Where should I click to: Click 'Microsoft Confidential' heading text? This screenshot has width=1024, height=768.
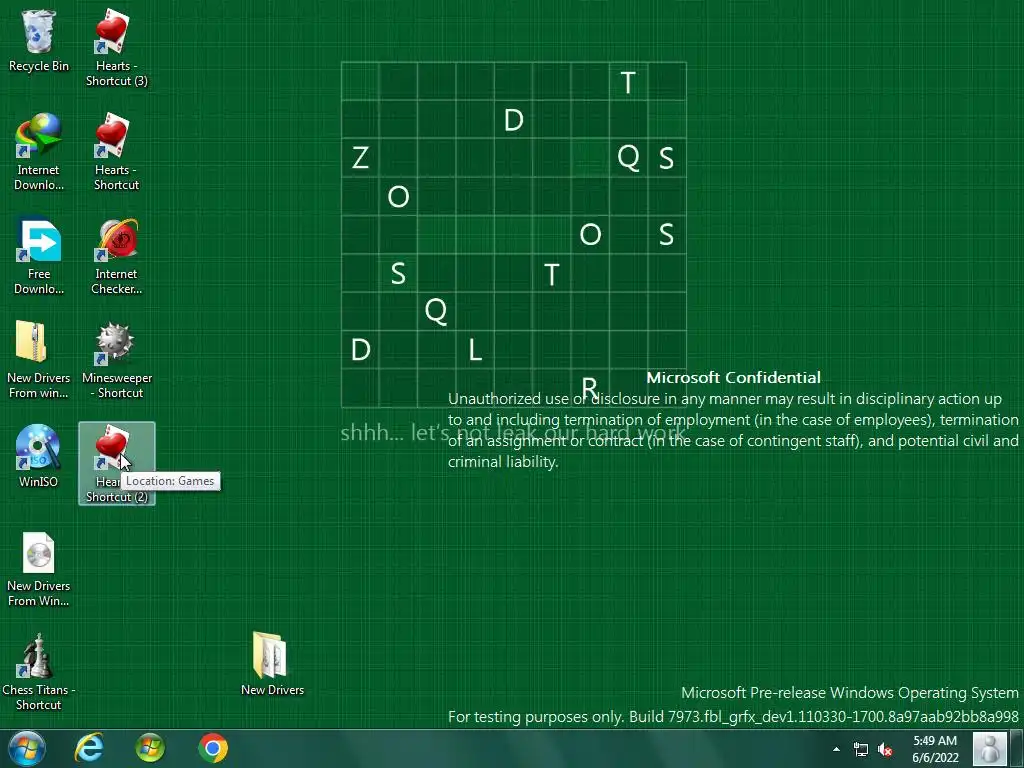pos(733,377)
